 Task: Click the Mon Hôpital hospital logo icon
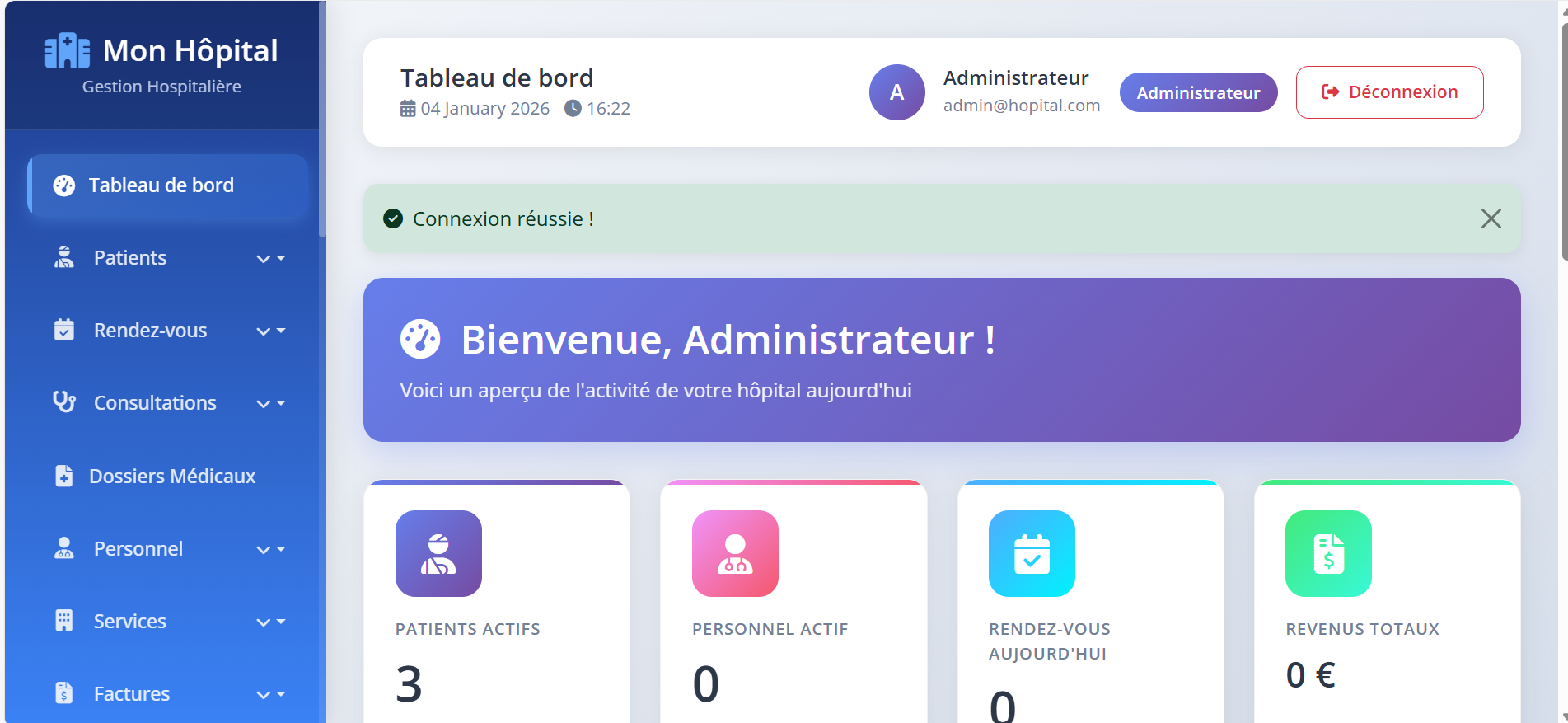pyautogui.click(x=67, y=51)
